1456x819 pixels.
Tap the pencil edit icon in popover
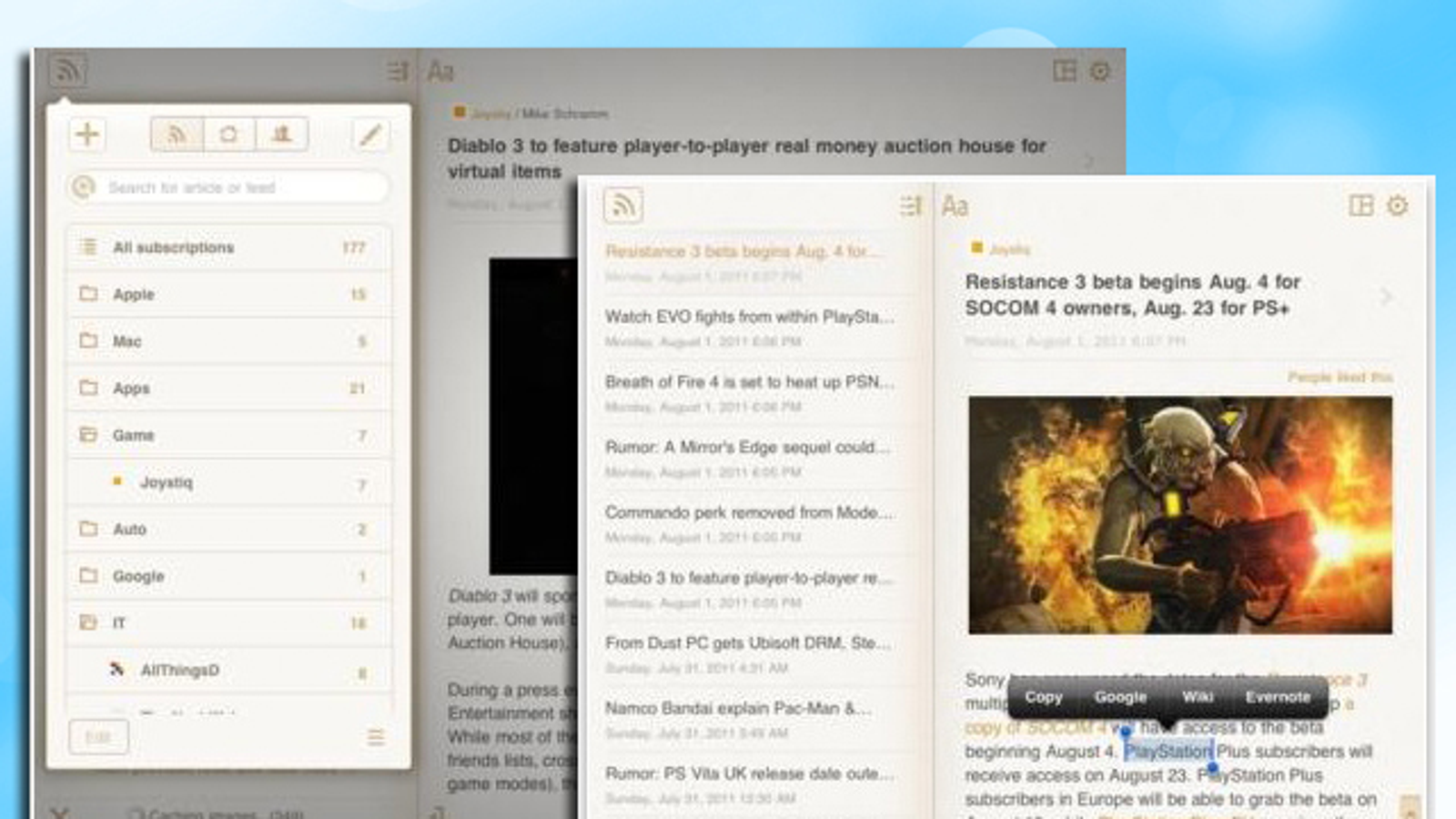369,135
